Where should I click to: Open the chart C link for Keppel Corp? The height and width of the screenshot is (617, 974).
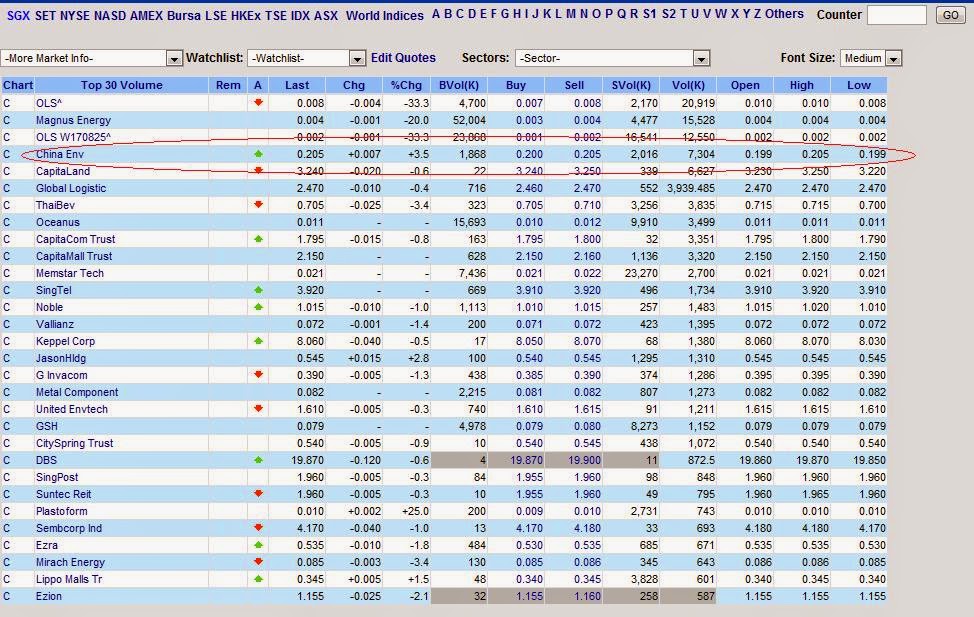[x=7, y=341]
